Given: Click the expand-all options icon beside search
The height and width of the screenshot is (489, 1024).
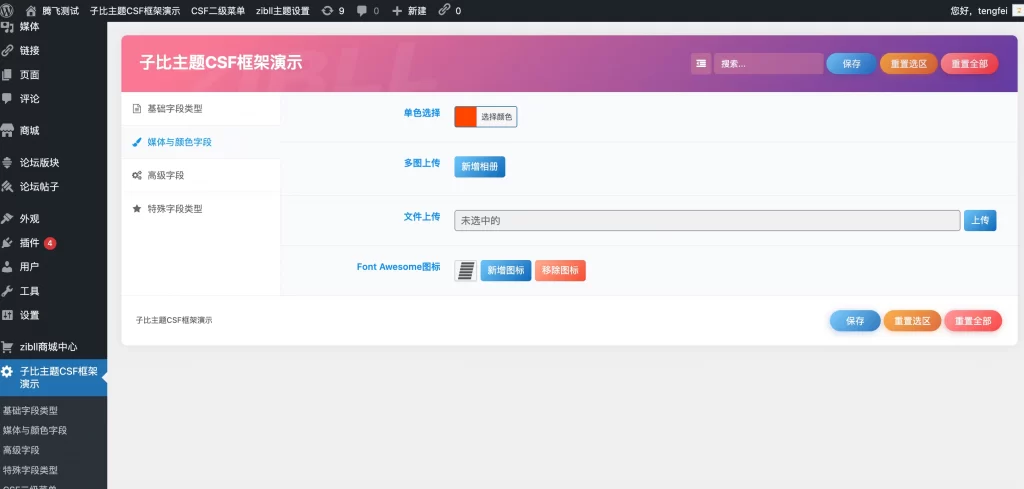Looking at the screenshot, I should (x=701, y=64).
